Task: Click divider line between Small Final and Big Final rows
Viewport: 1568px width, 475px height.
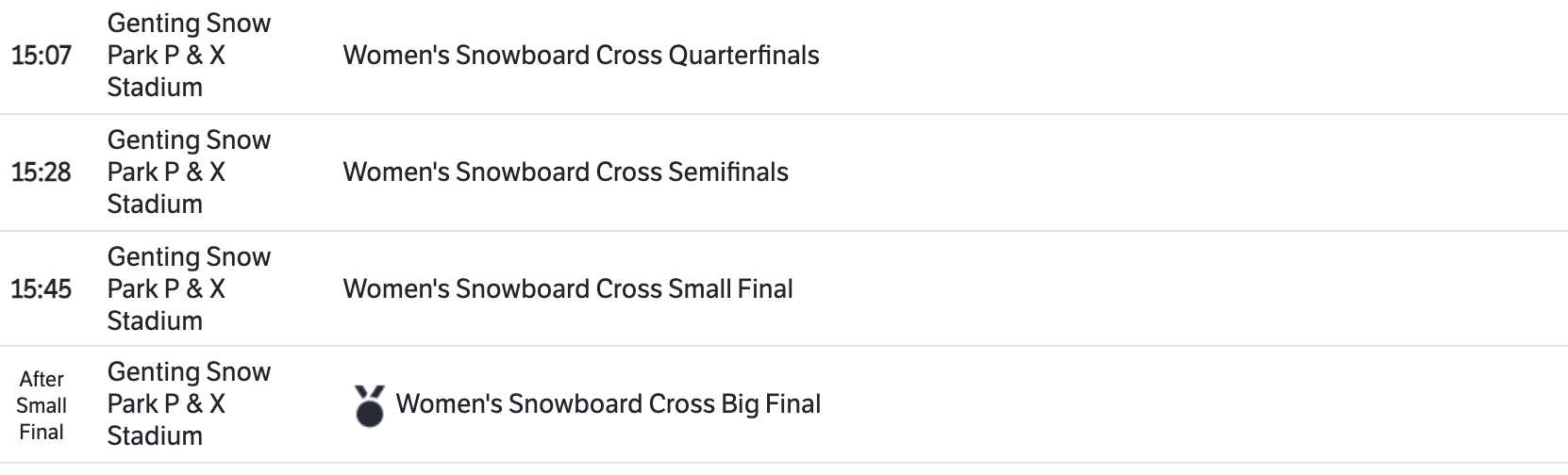Action: pyautogui.click(x=783, y=346)
